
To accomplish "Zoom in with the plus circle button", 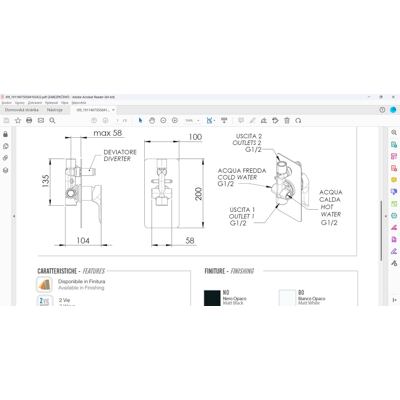I will 175,120.
